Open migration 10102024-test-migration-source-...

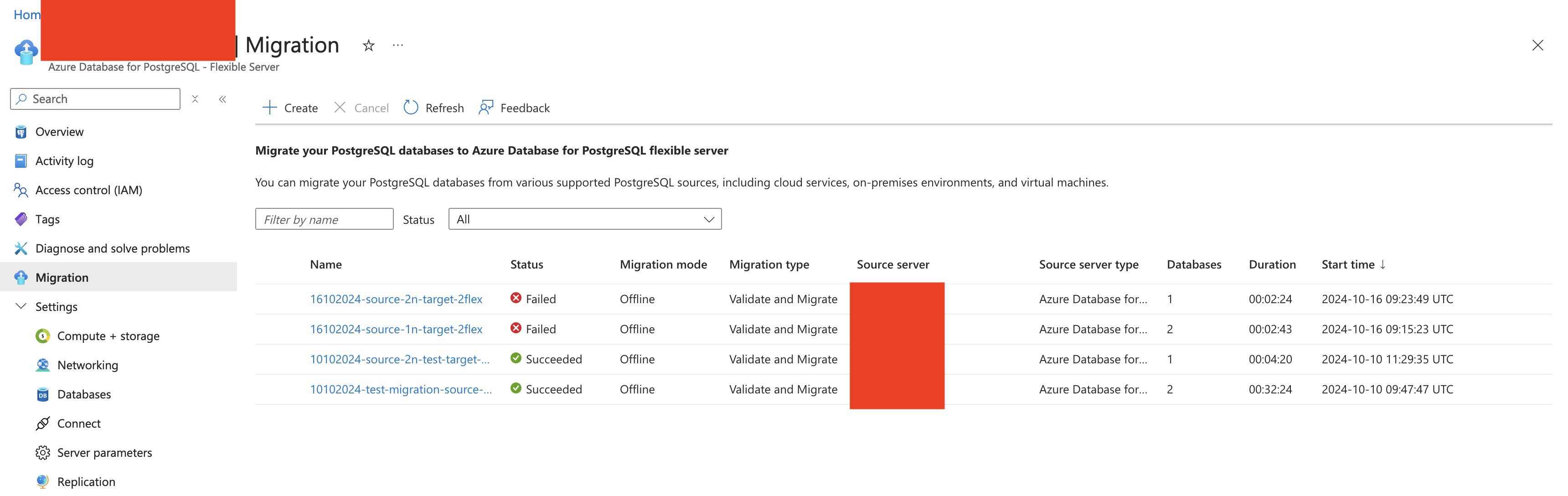coord(401,389)
